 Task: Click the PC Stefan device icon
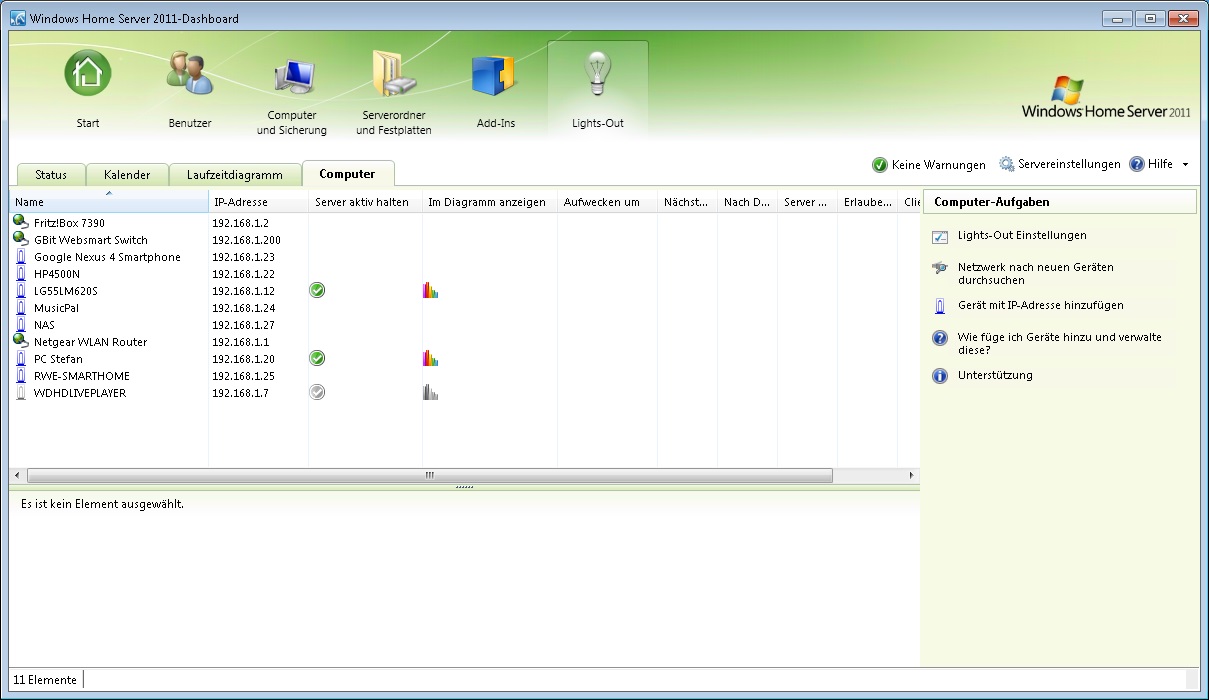(21, 358)
